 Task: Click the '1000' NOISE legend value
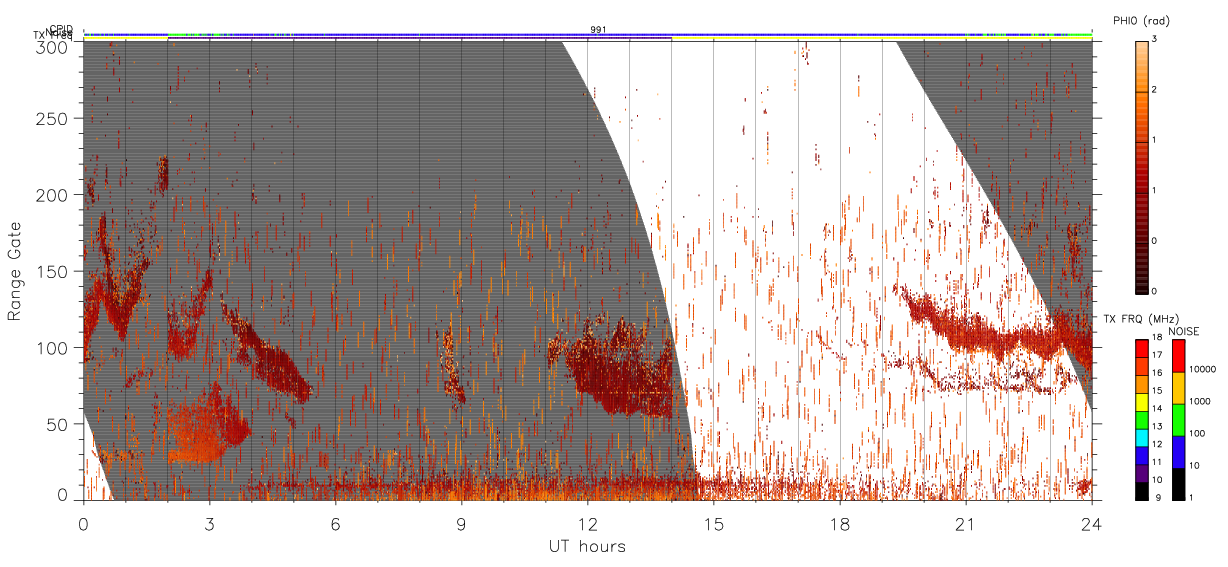1198,401
